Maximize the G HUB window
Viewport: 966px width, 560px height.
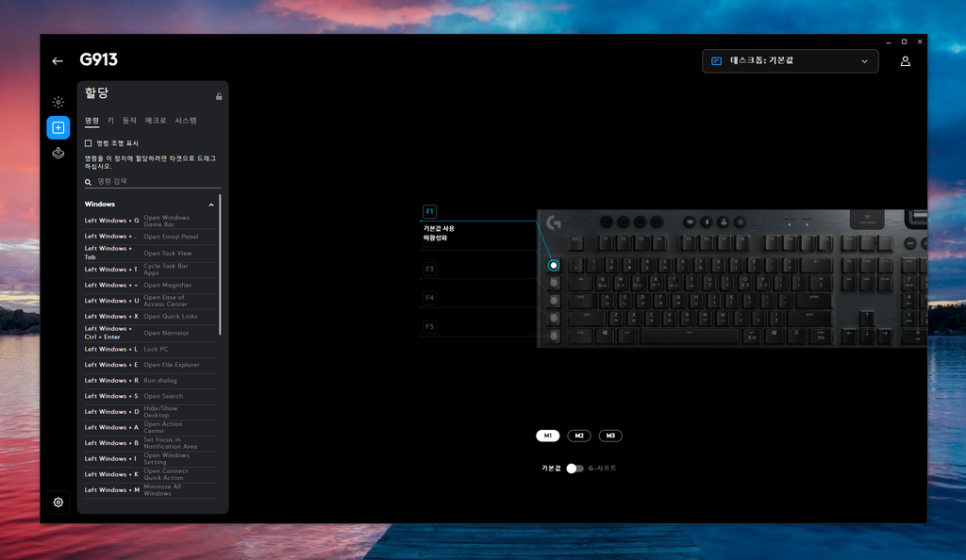904,42
